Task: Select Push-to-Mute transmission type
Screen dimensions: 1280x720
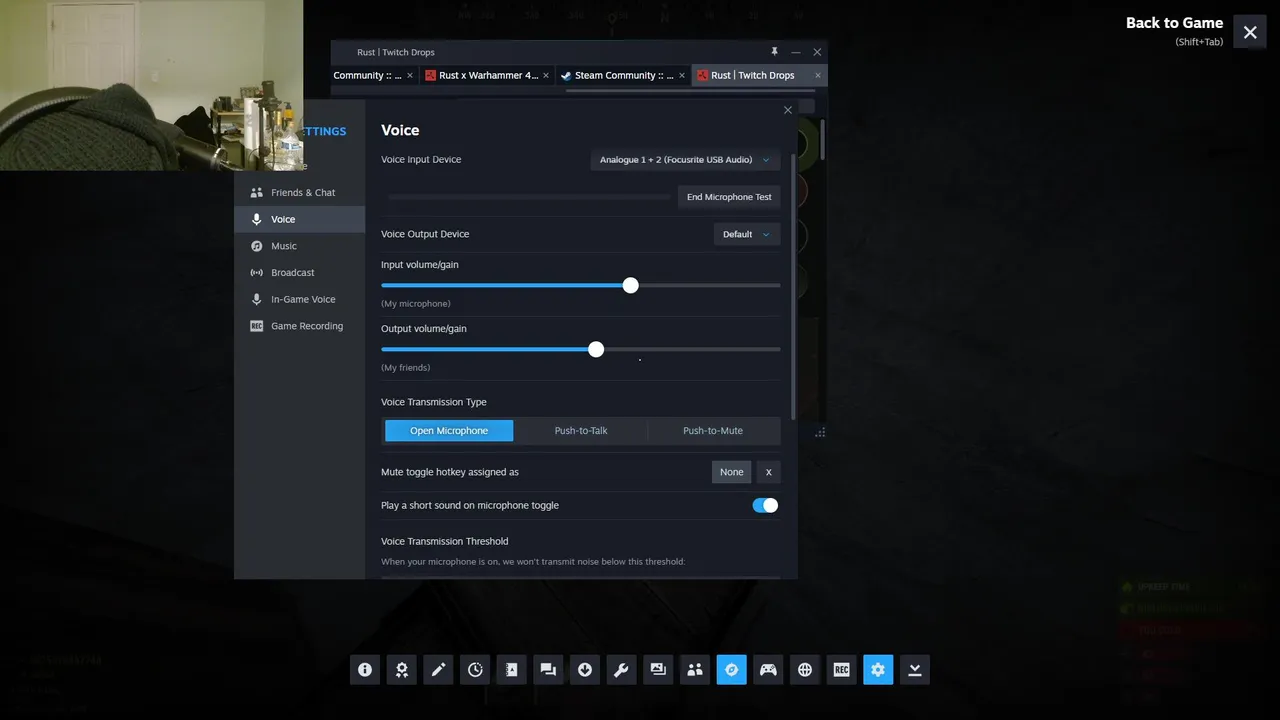Action: coord(713,431)
